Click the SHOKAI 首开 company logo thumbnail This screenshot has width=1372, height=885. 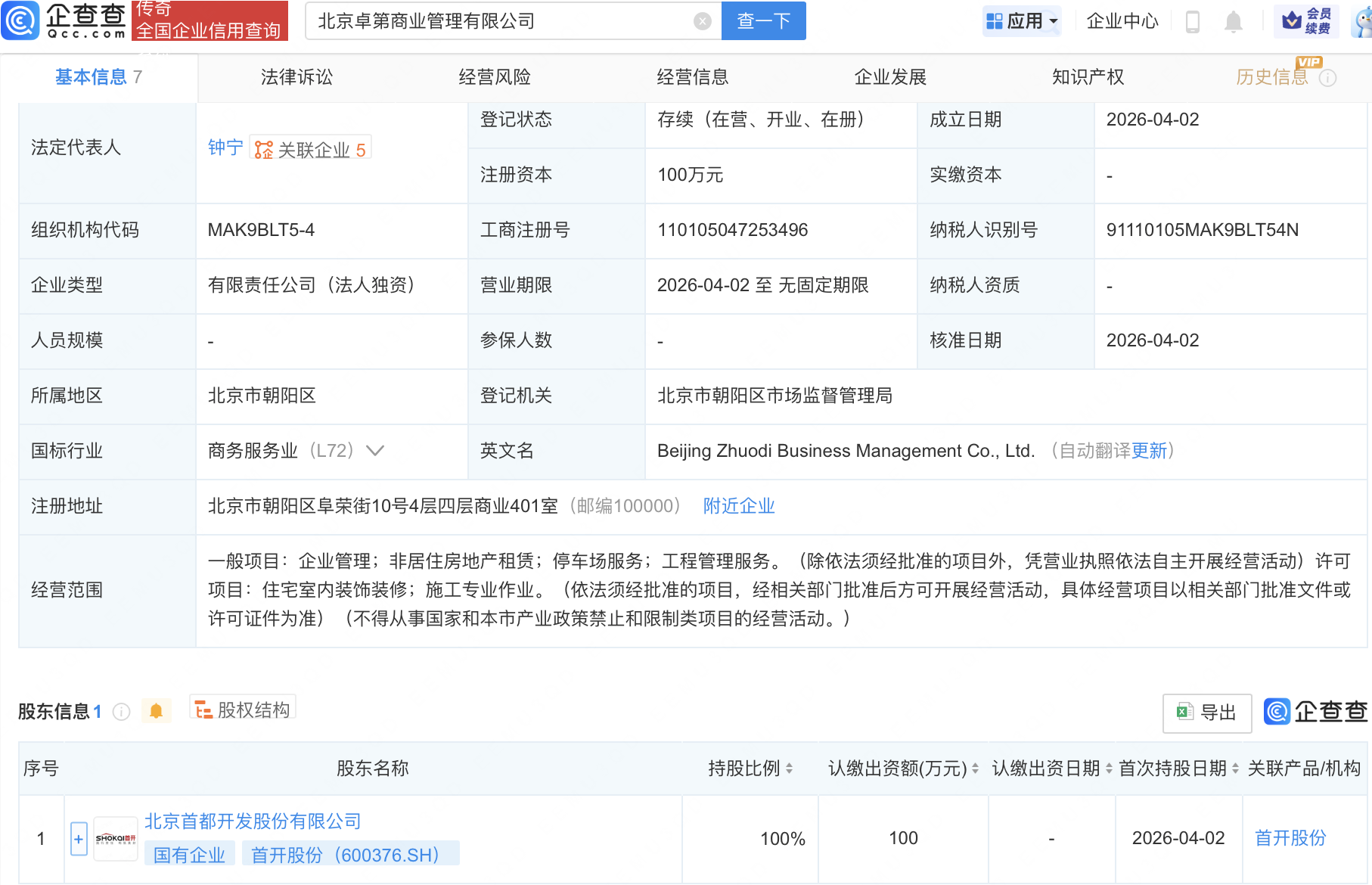[x=115, y=837]
